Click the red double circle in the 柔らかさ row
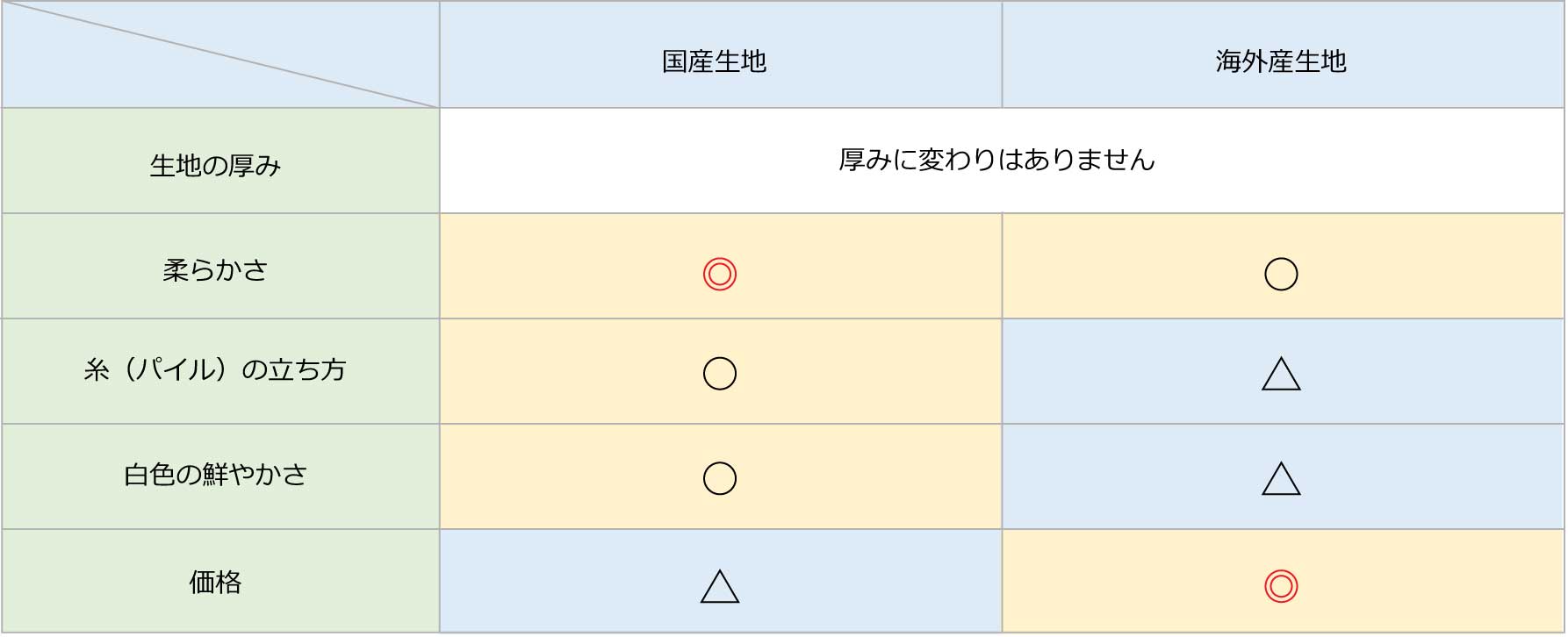1568x637 pixels. tap(719, 275)
